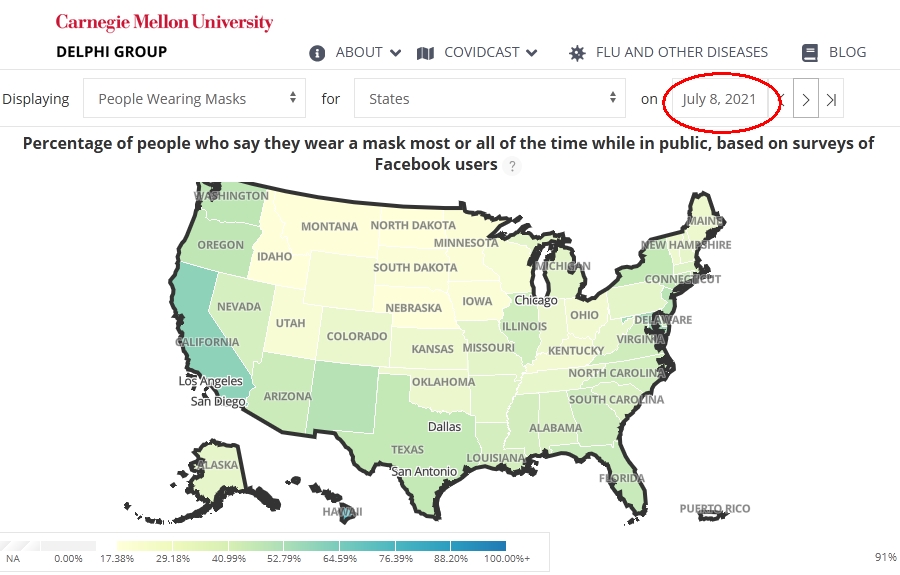Click the question mark help icon

512,166
